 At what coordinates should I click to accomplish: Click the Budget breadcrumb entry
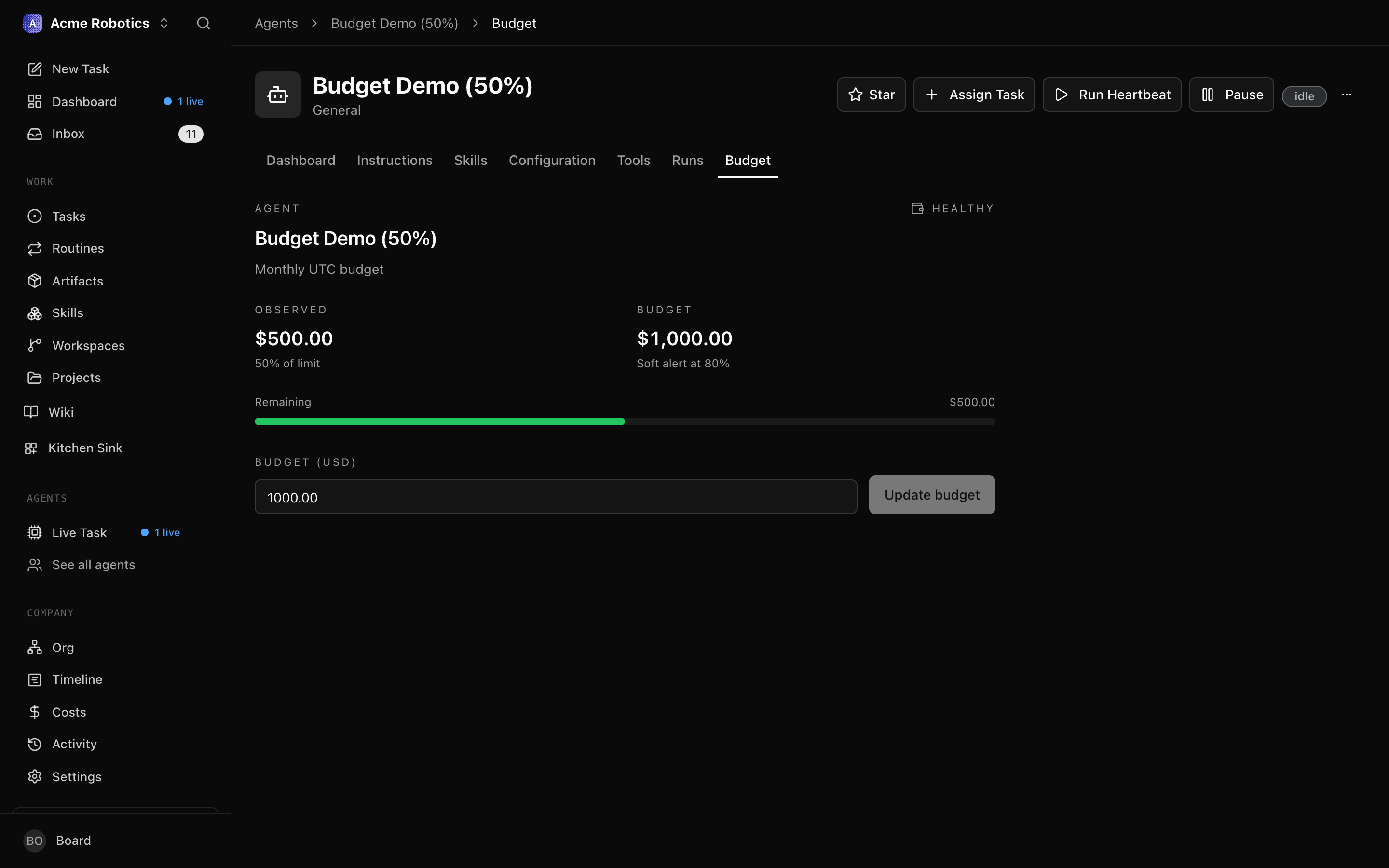point(514,23)
